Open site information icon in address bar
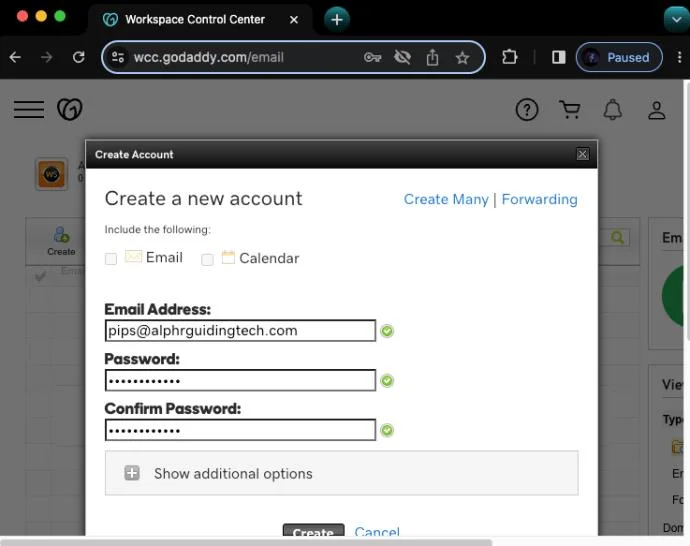The height and width of the screenshot is (546, 690). [x=118, y=57]
